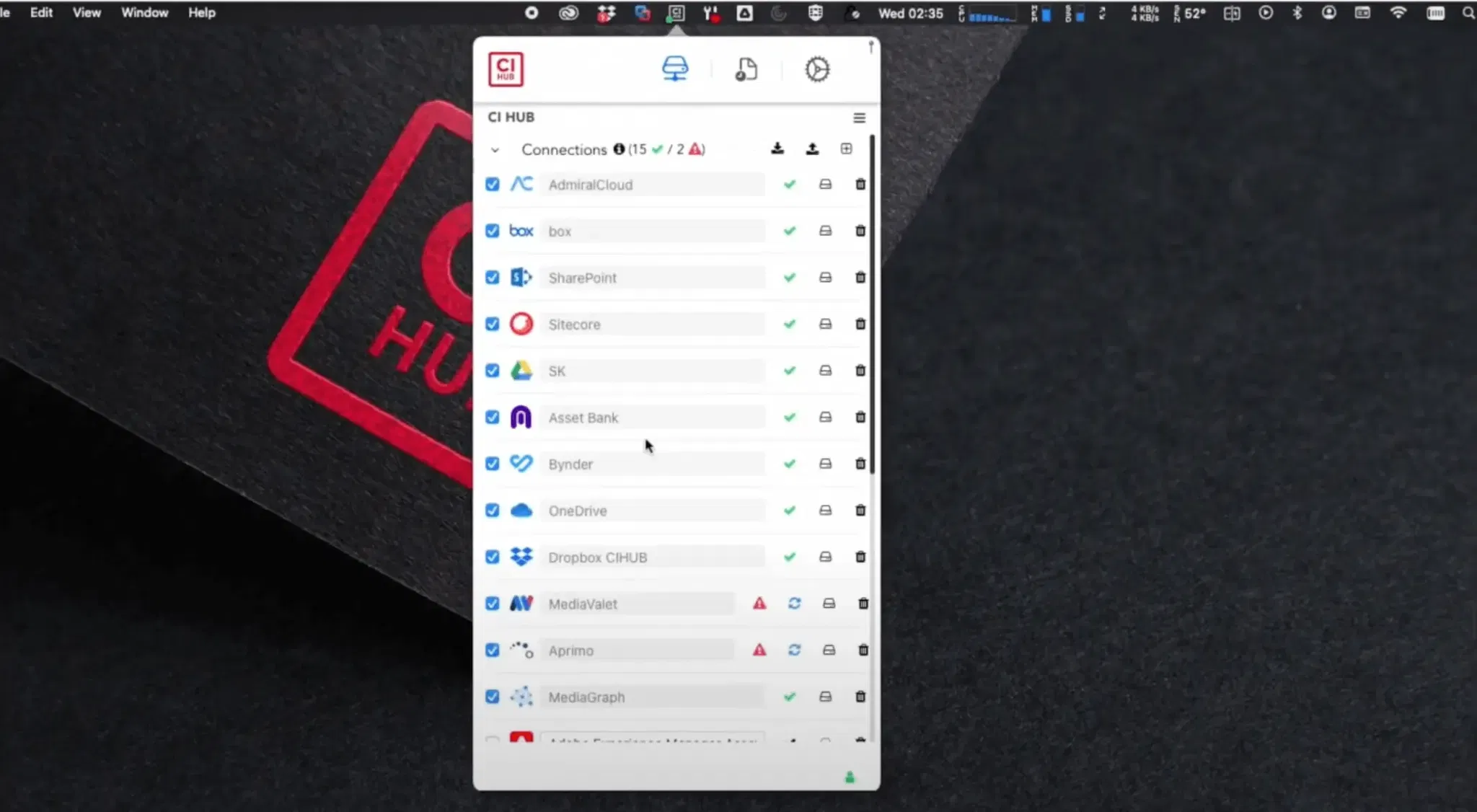Uncheck the box connection checkbox
Viewport: 1477px width, 812px height.
[493, 231]
